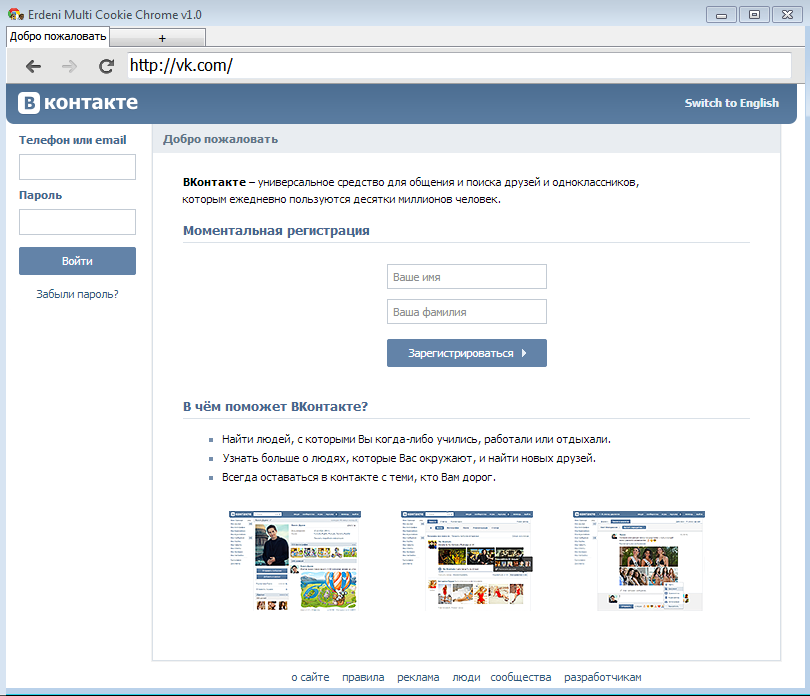Select the Добро пожаловать tab
Screen dimensions: 810x696
click(x=58, y=36)
